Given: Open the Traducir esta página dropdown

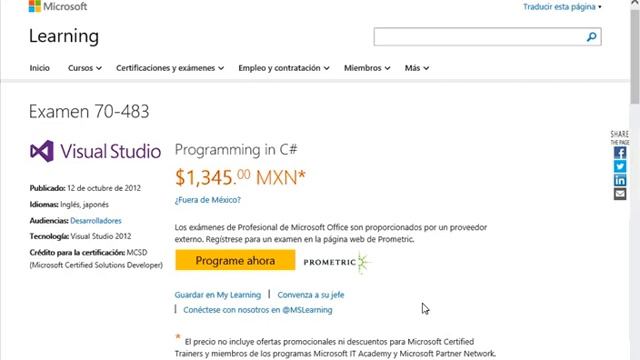Looking at the screenshot, I should [x=562, y=7].
